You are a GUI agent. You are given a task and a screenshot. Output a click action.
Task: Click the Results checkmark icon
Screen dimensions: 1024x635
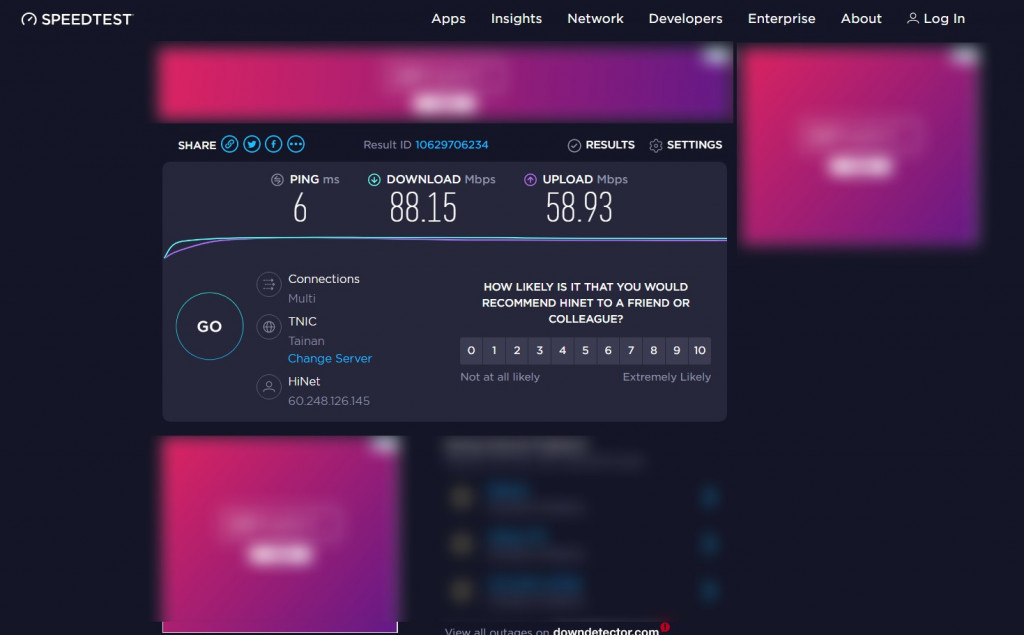click(x=574, y=145)
